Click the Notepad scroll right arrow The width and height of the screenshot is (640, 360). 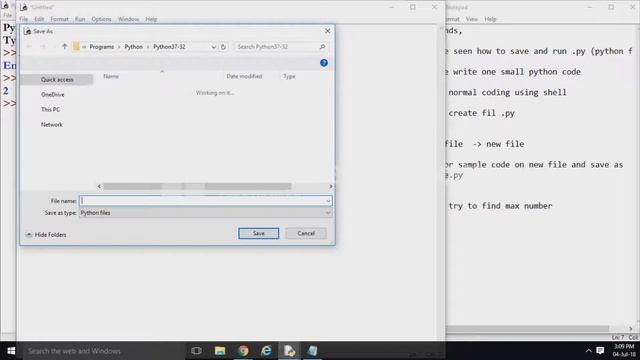point(631,329)
